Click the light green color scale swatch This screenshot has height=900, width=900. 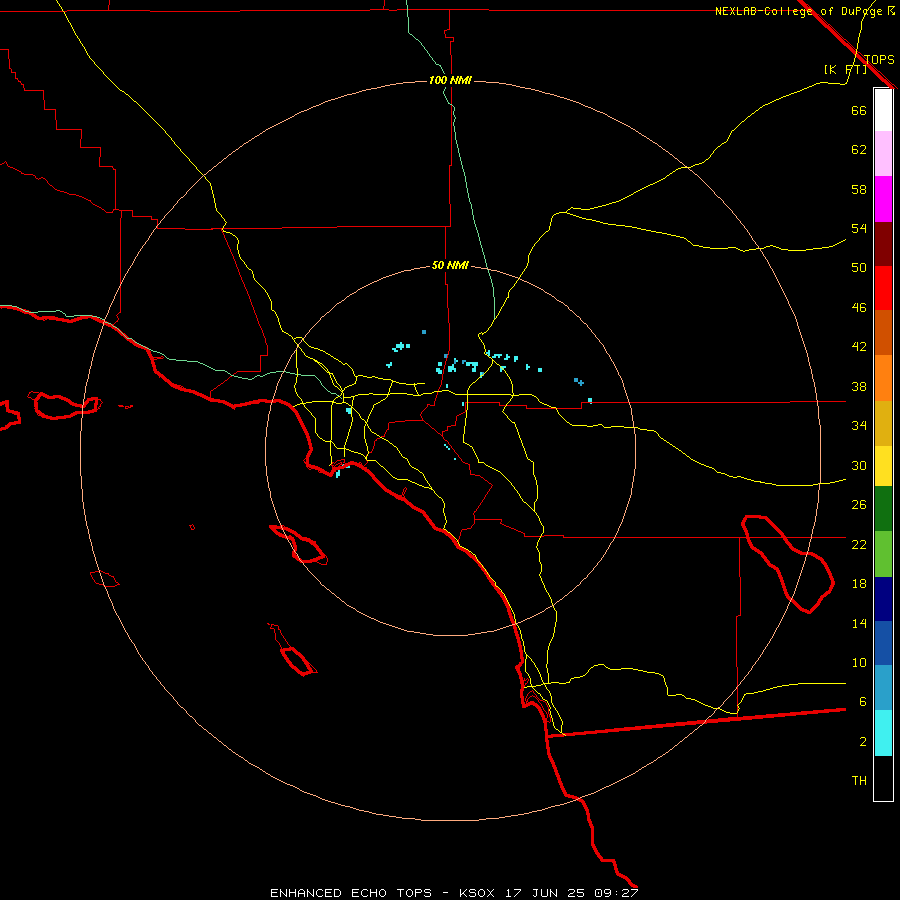(x=883, y=554)
